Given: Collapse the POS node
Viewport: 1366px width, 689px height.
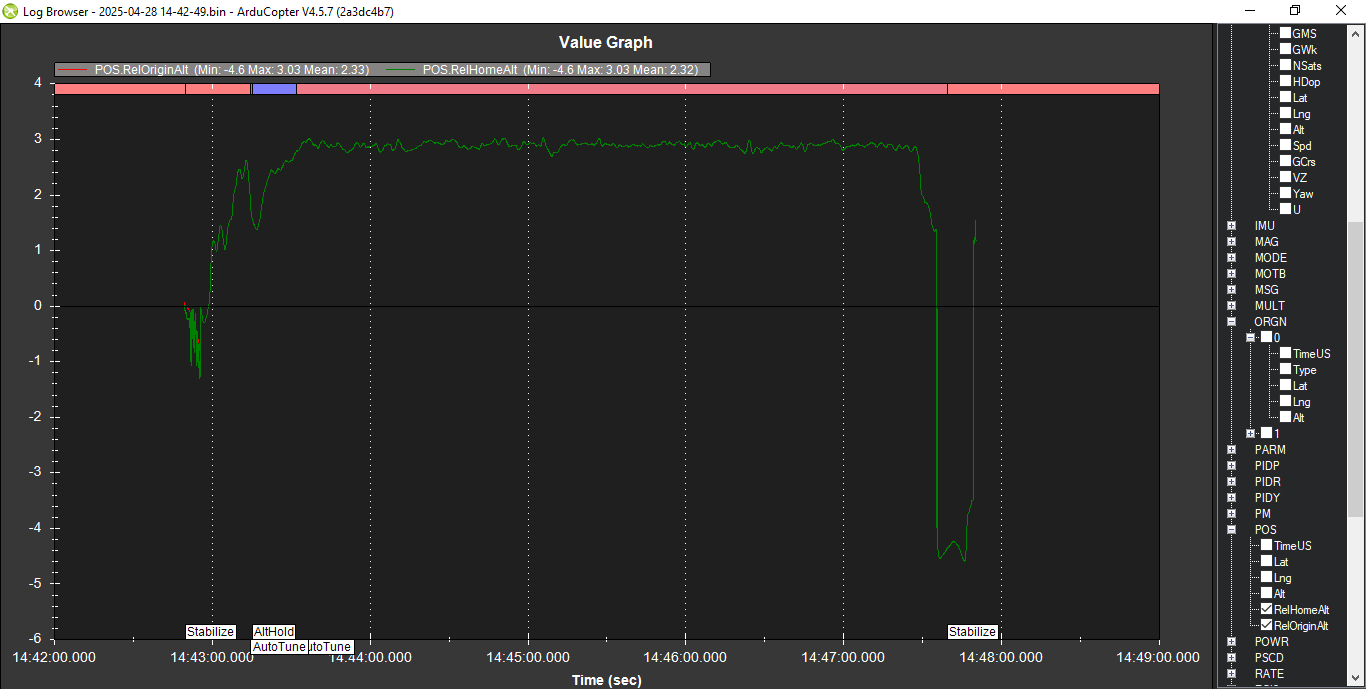Looking at the screenshot, I should pyautogui.click(x=1232, y=530).
